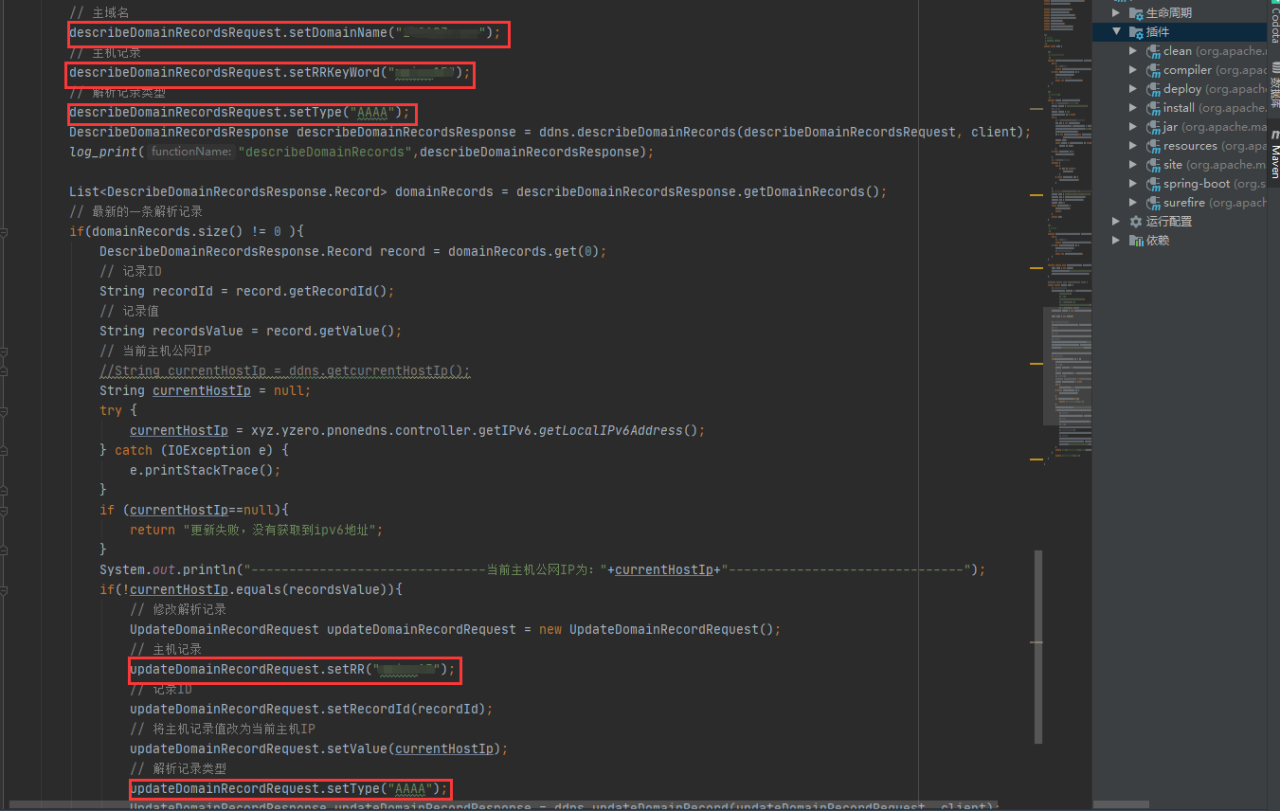
Task: Collapse the 插件 plugins tree node
Action: coord(1117,32)
